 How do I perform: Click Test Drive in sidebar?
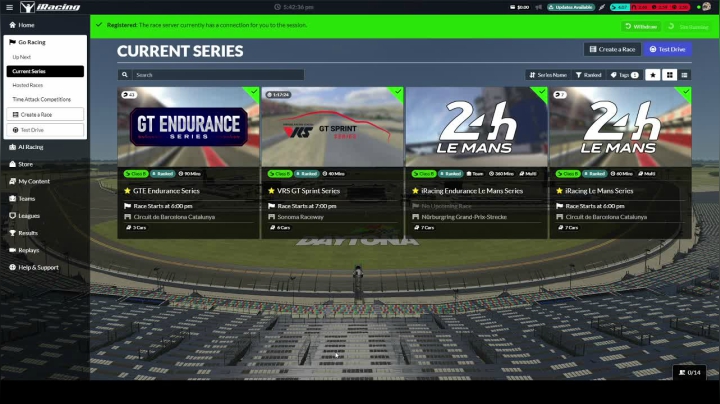tap(45, 130)
